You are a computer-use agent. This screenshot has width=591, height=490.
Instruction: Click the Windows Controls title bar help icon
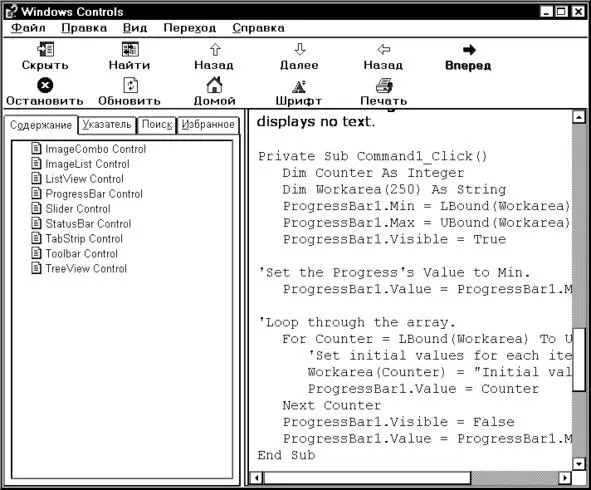point(11,12)
